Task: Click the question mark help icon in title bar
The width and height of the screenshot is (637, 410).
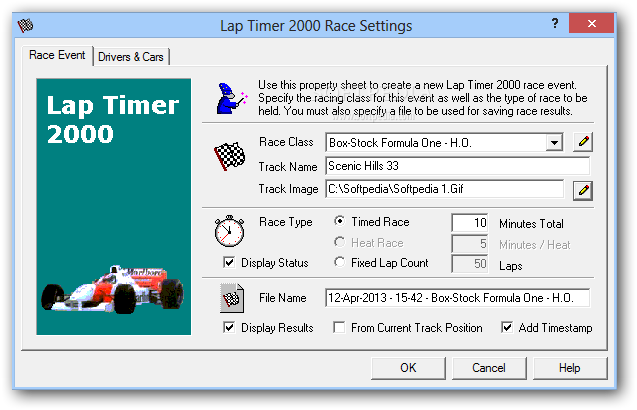Action: click(x=555, y=23)
